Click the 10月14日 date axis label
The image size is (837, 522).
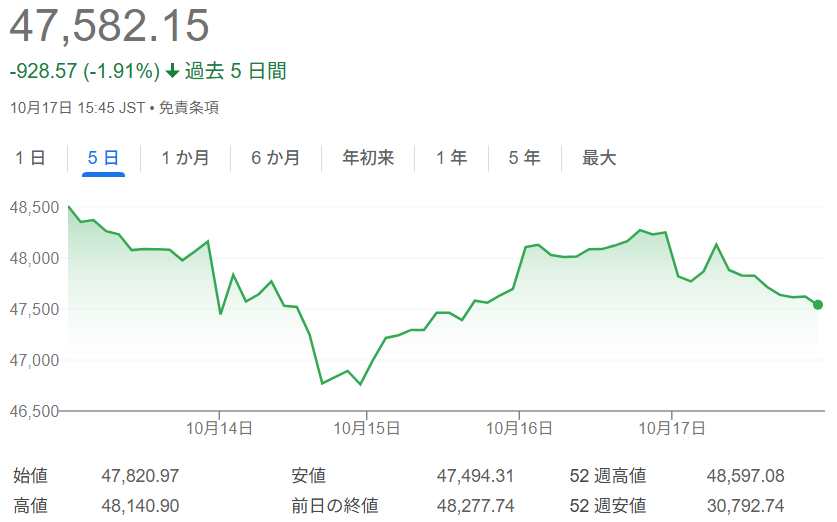click(219, 428)
